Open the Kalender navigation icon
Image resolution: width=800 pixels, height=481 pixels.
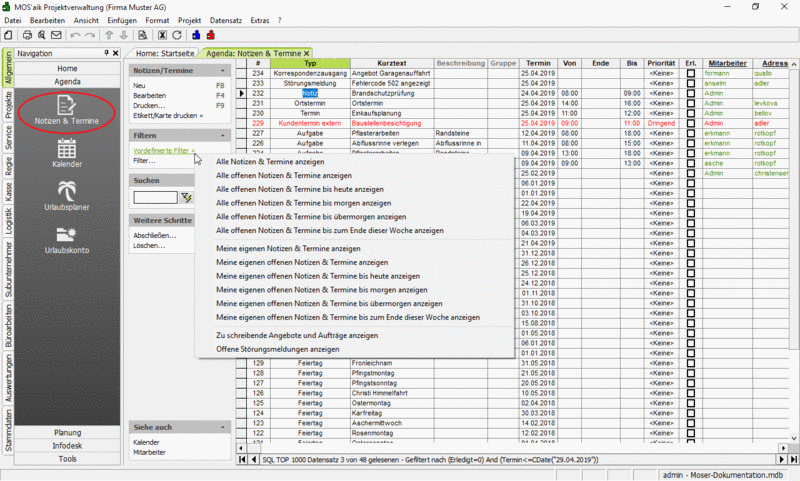tap(66, 153)
